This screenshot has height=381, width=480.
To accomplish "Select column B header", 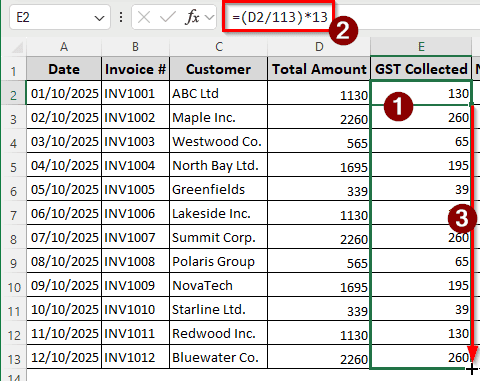I will pyautogui.click(x=135, y=47).
